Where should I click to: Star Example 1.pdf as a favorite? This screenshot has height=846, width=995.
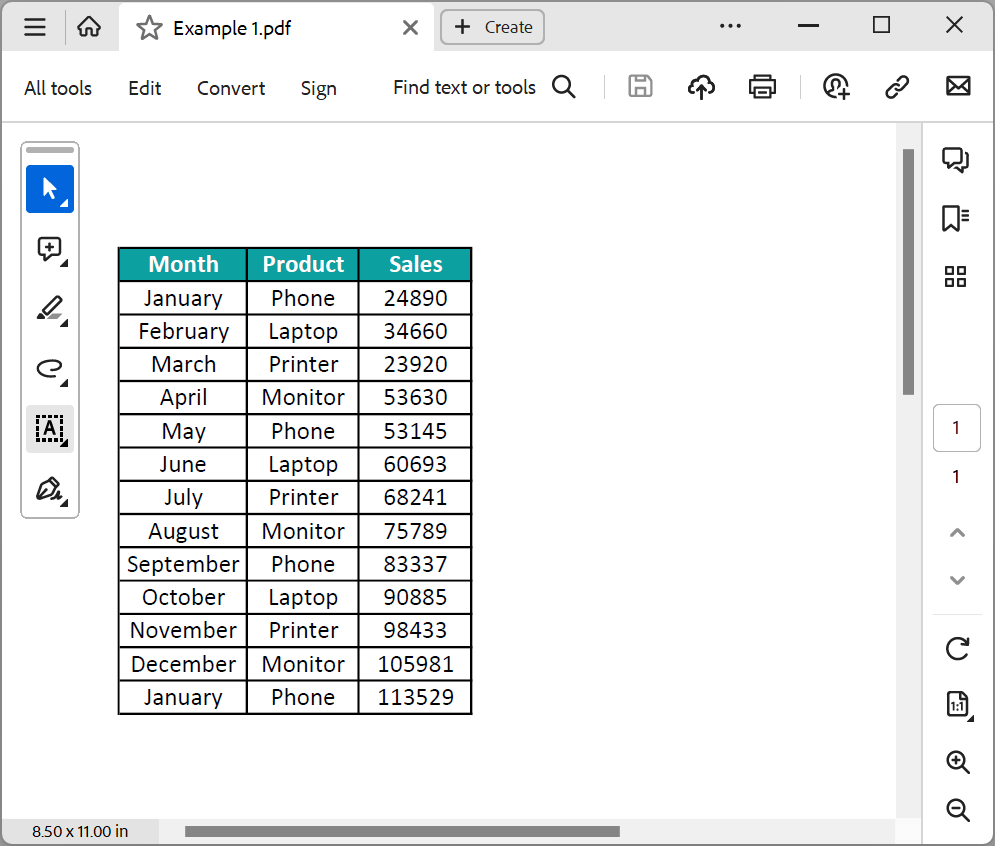(148, 28)
